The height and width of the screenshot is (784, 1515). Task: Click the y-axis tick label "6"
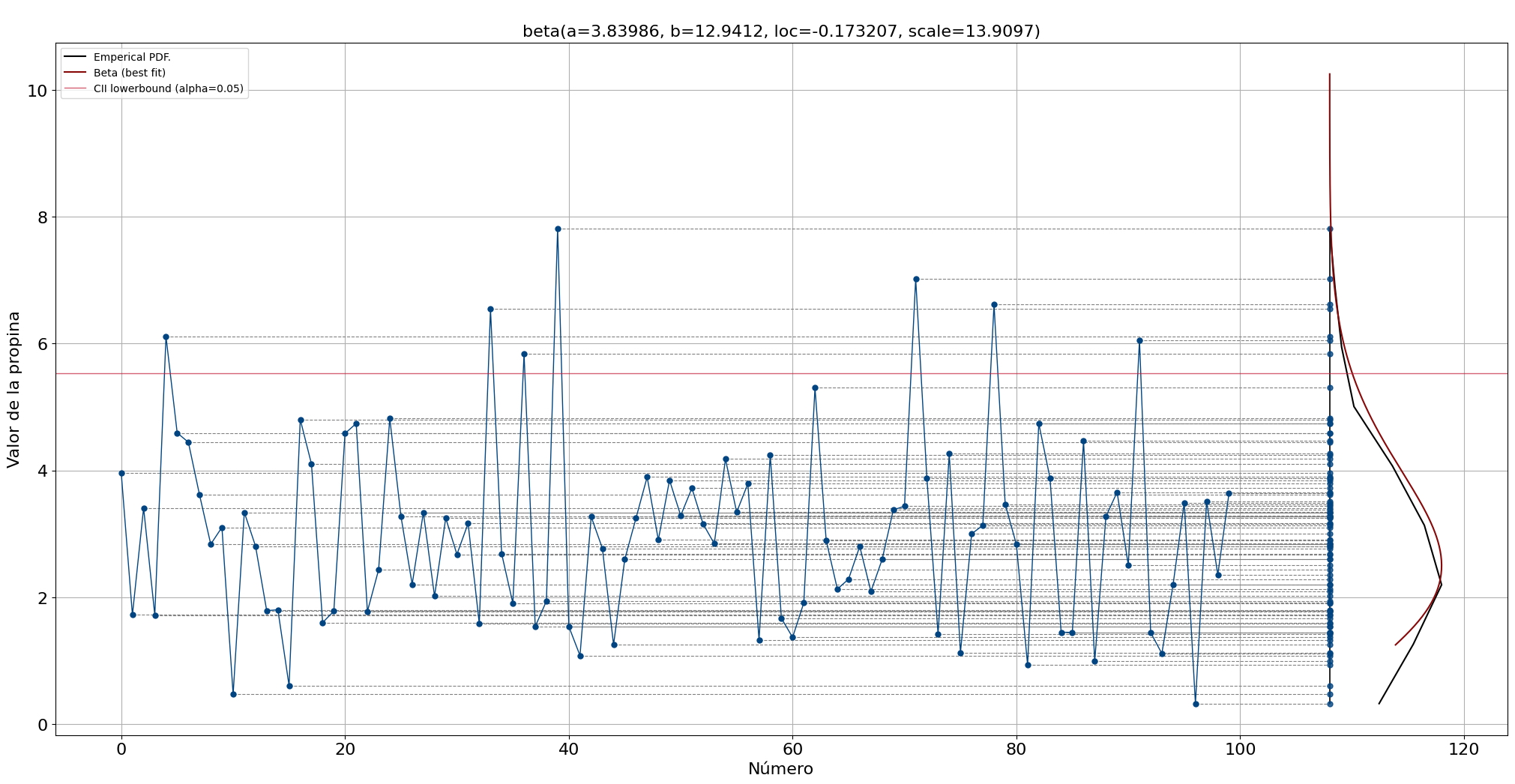(x=42, y=344)
